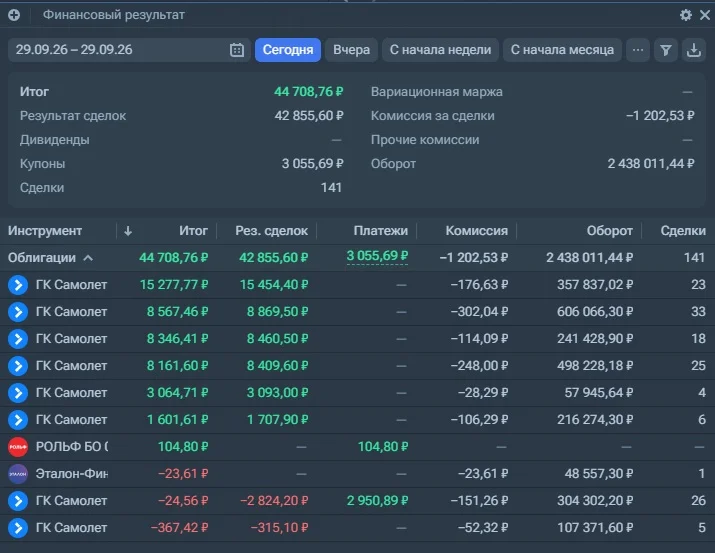Click −1 202,53 ₽ in the Облигации row
Image resolution: width=715 pixels, height=553 pixels.
click(x=474, y=258)
